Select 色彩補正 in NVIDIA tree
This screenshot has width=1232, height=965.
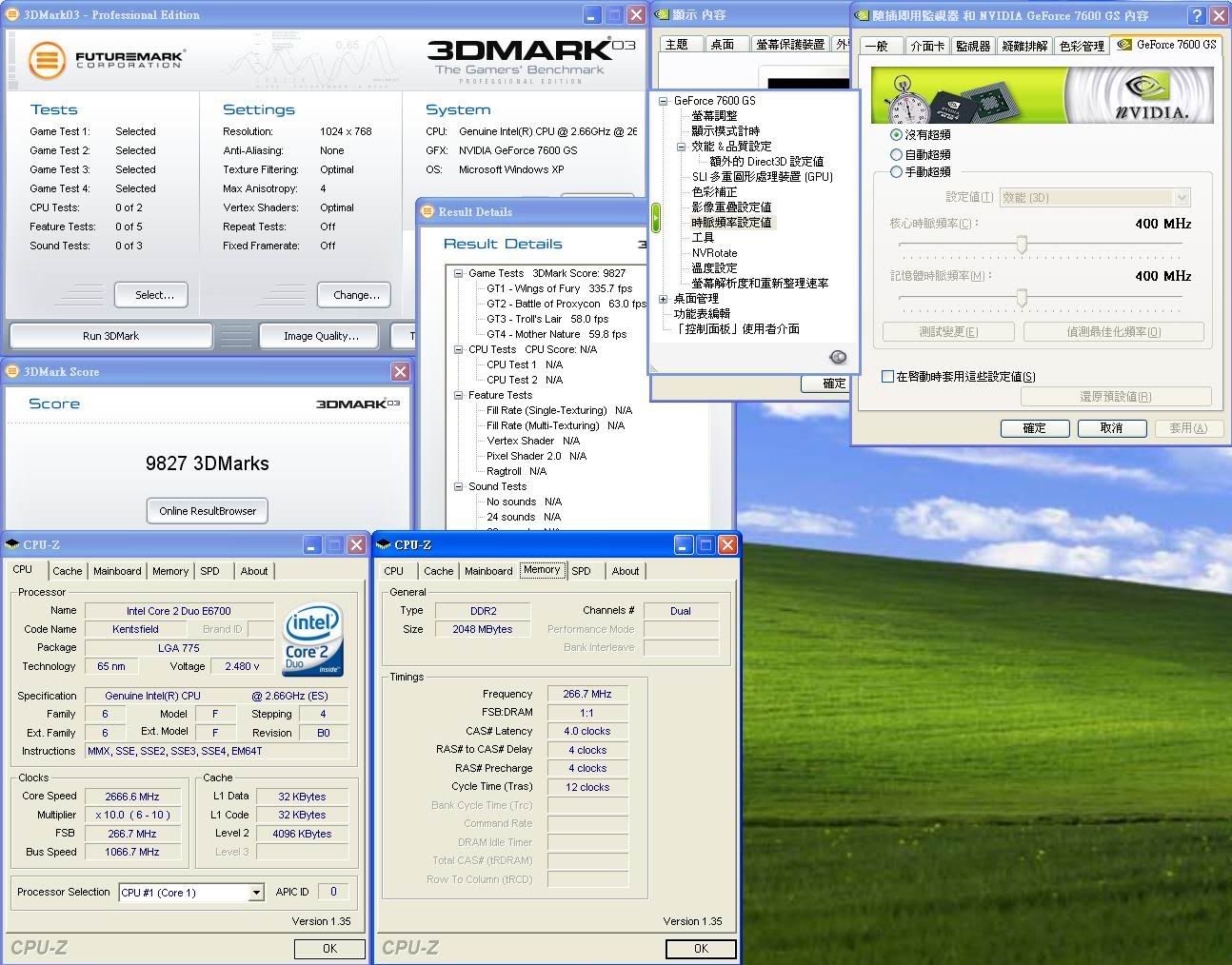(714, 192)
